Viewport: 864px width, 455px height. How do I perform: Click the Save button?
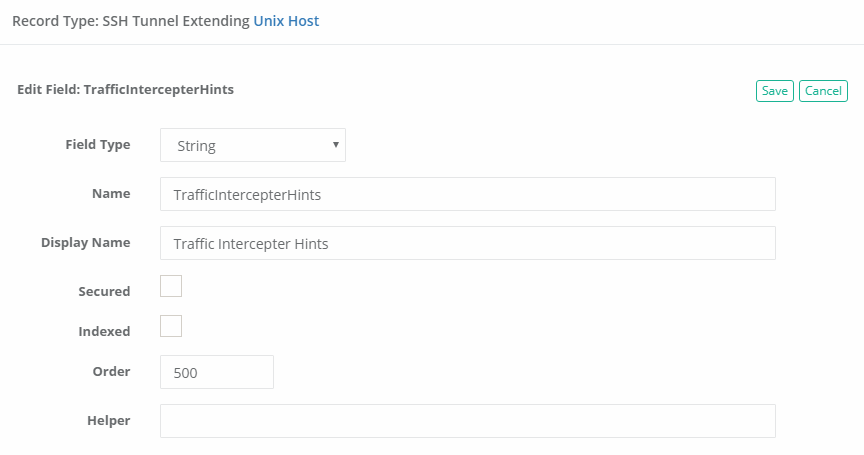click(774, 91)
